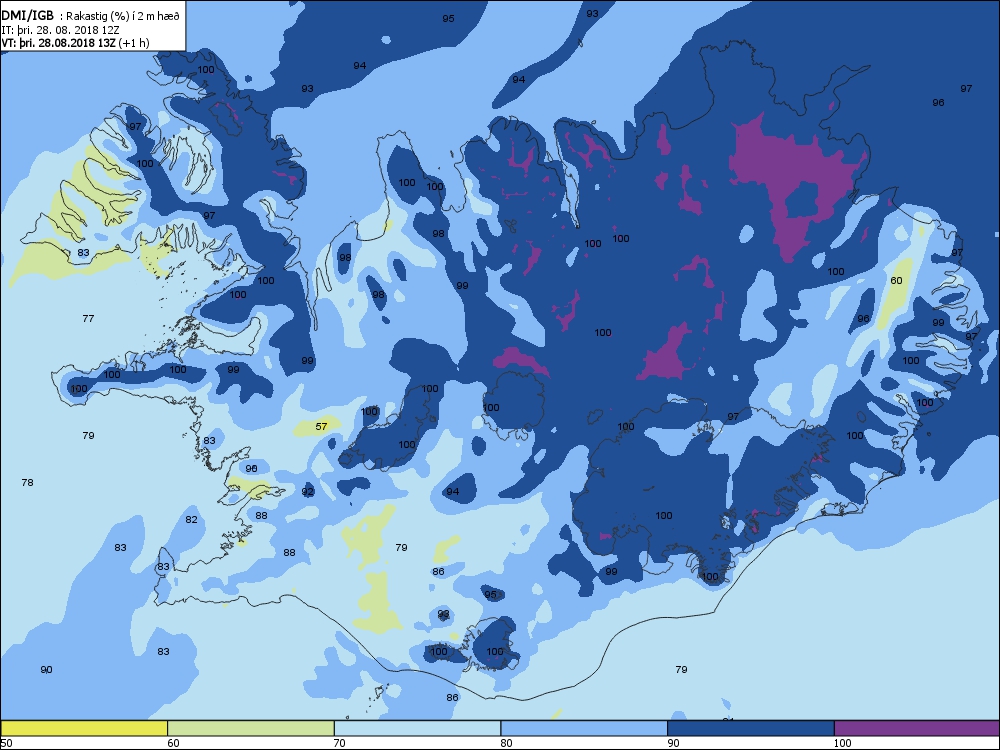Click the '70' label on the legend scale

tap(340, 742)
